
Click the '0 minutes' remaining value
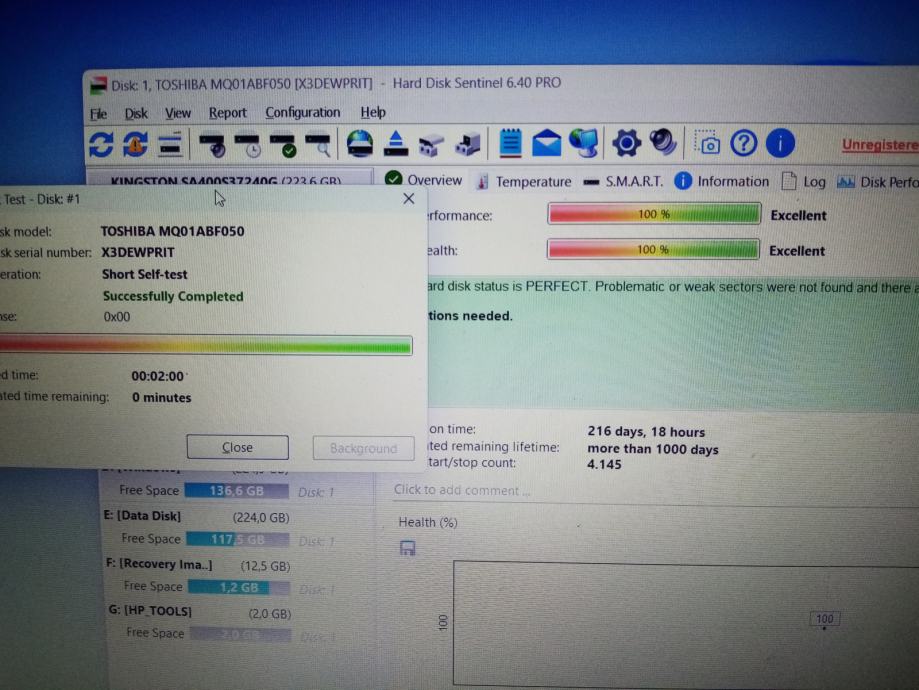162,397
